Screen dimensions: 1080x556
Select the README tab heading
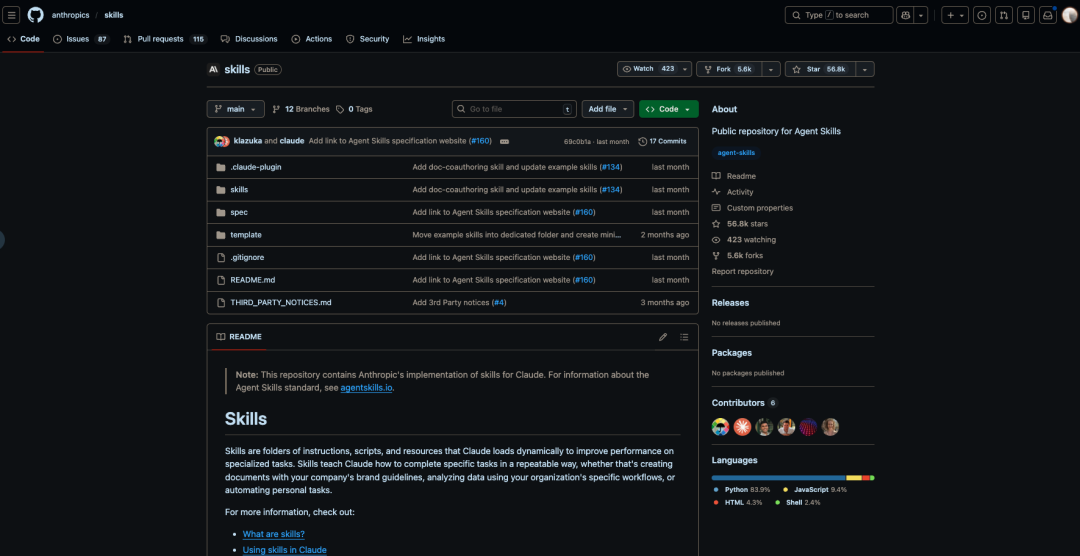point(238,337)
